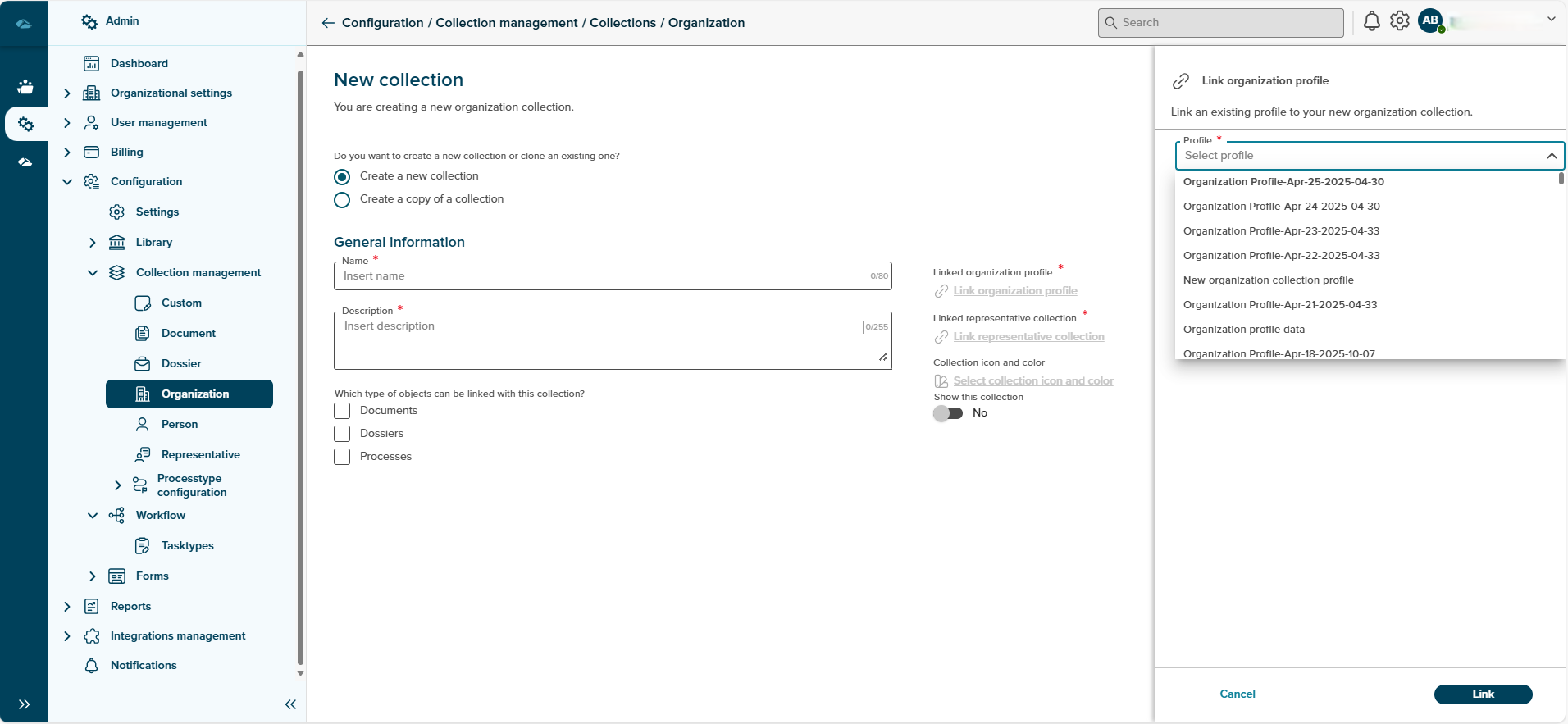Open Dashboard from the sidebar

[139, 63]
